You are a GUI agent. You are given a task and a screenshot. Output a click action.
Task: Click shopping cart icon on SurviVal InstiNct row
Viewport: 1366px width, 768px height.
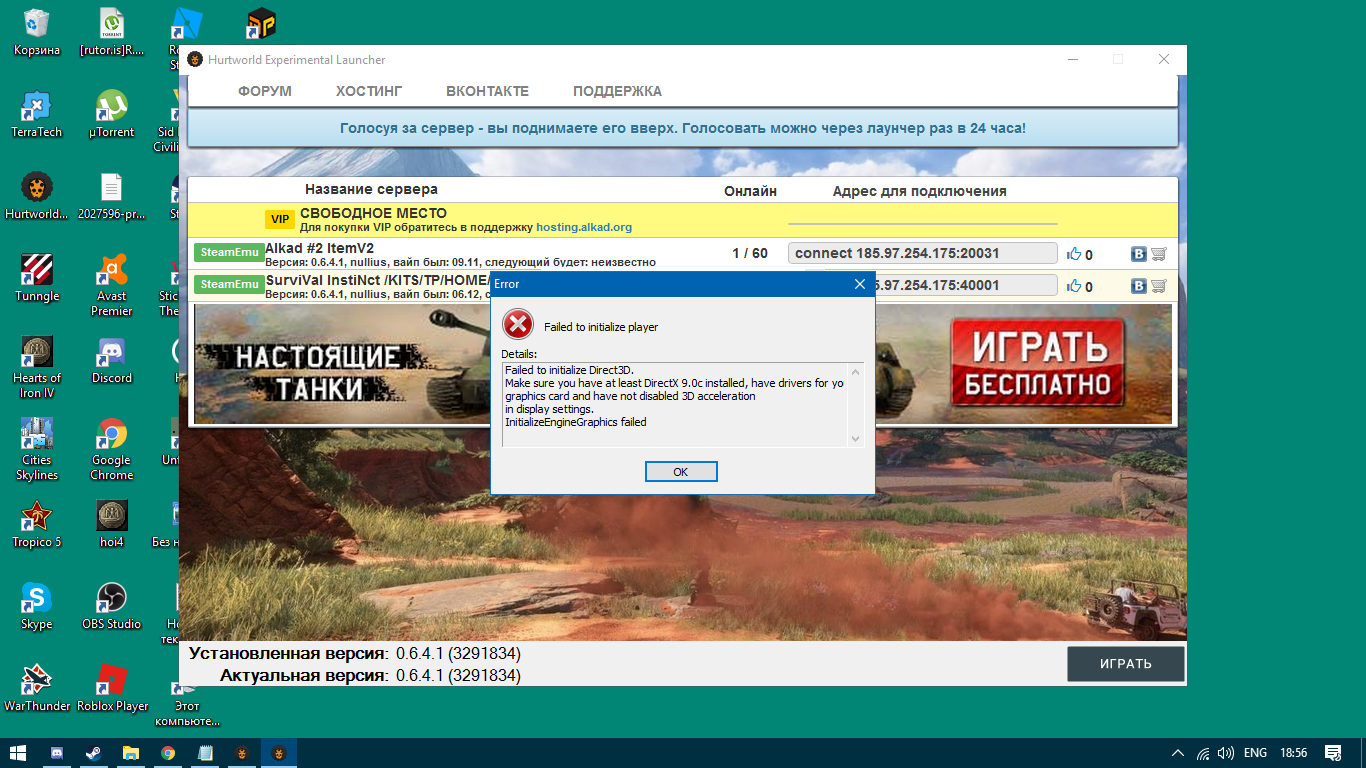pyautogui.click(x=1159, y=286)
